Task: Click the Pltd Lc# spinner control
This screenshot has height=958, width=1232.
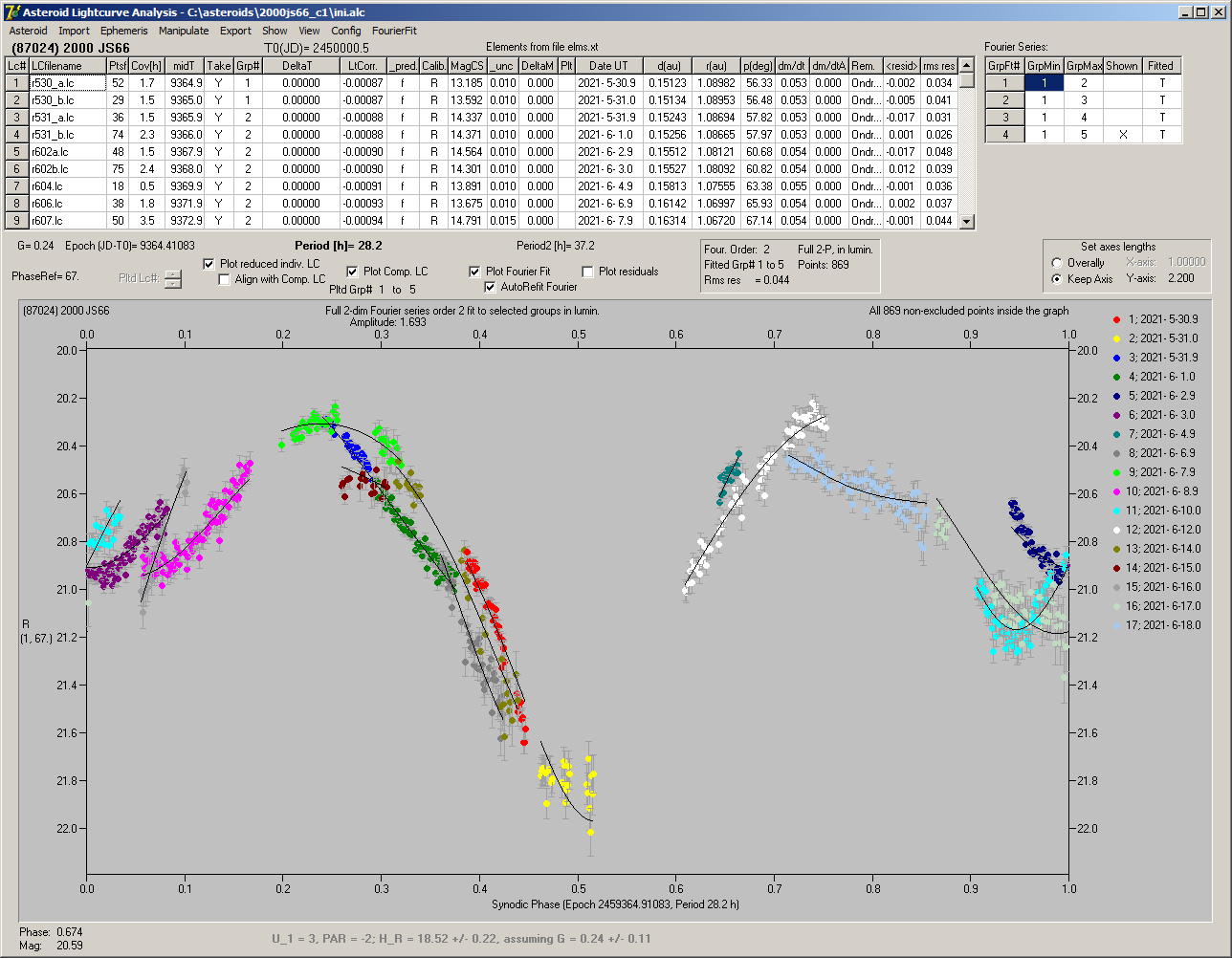Action: coord(172,279)
